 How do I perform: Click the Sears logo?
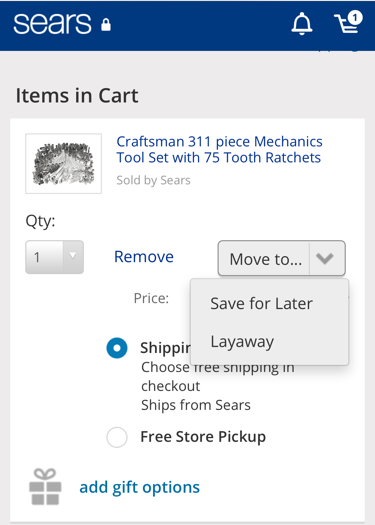[52, 24]
